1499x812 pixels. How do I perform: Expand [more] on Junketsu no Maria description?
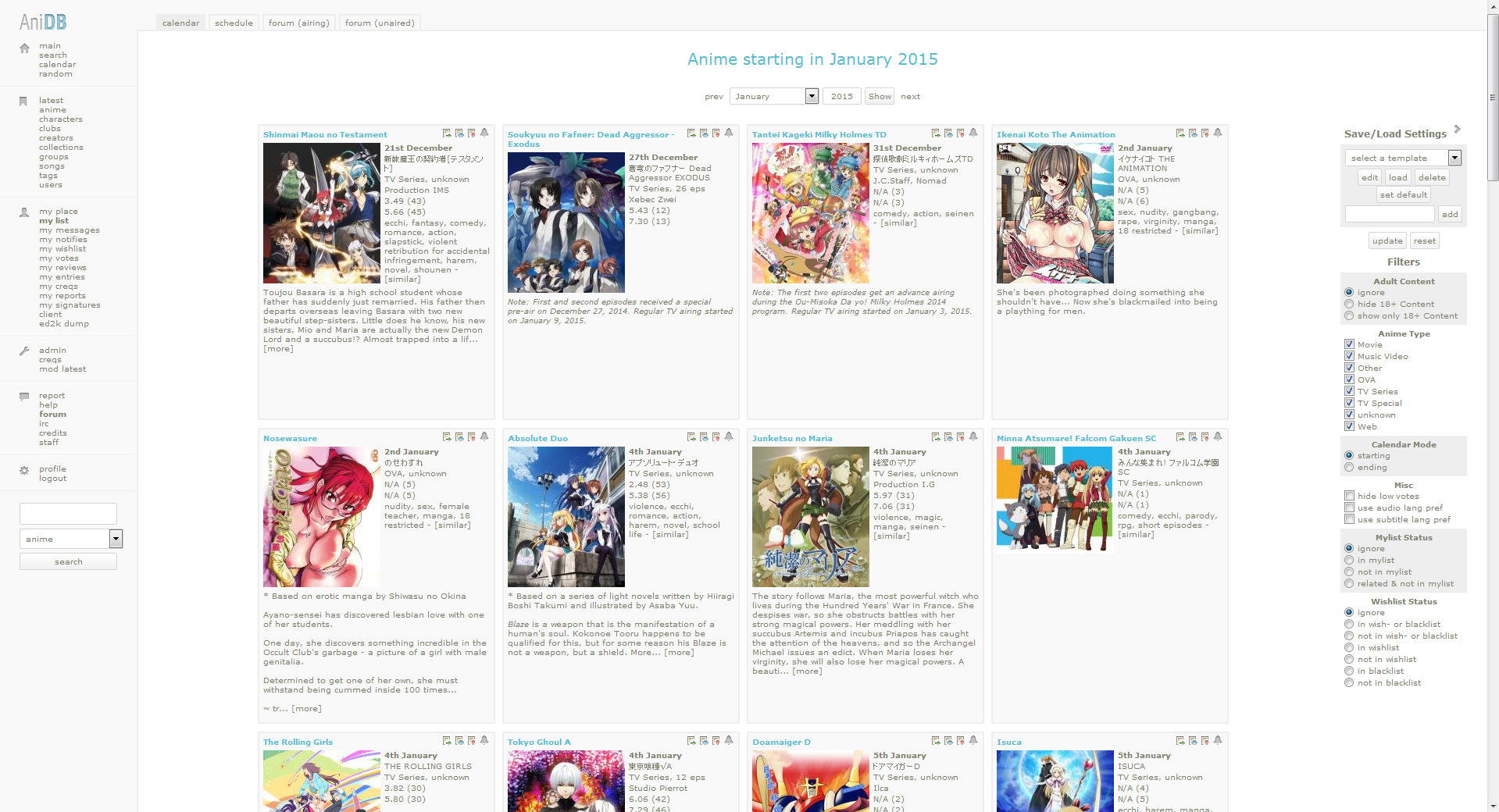click(x=807, y=671)
